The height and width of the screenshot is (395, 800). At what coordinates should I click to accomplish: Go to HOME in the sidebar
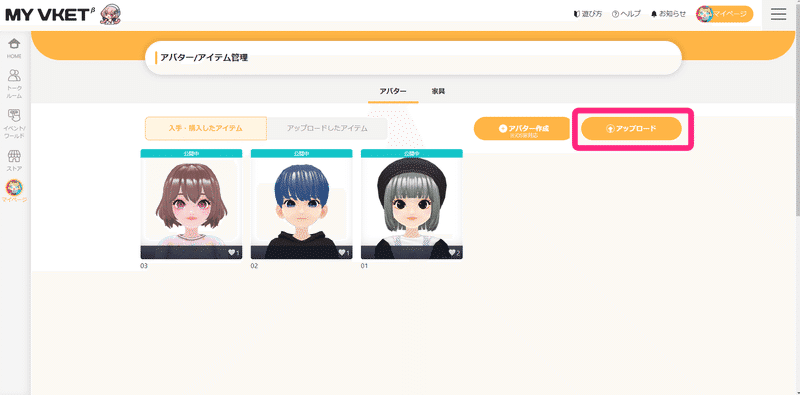point(14,48)
